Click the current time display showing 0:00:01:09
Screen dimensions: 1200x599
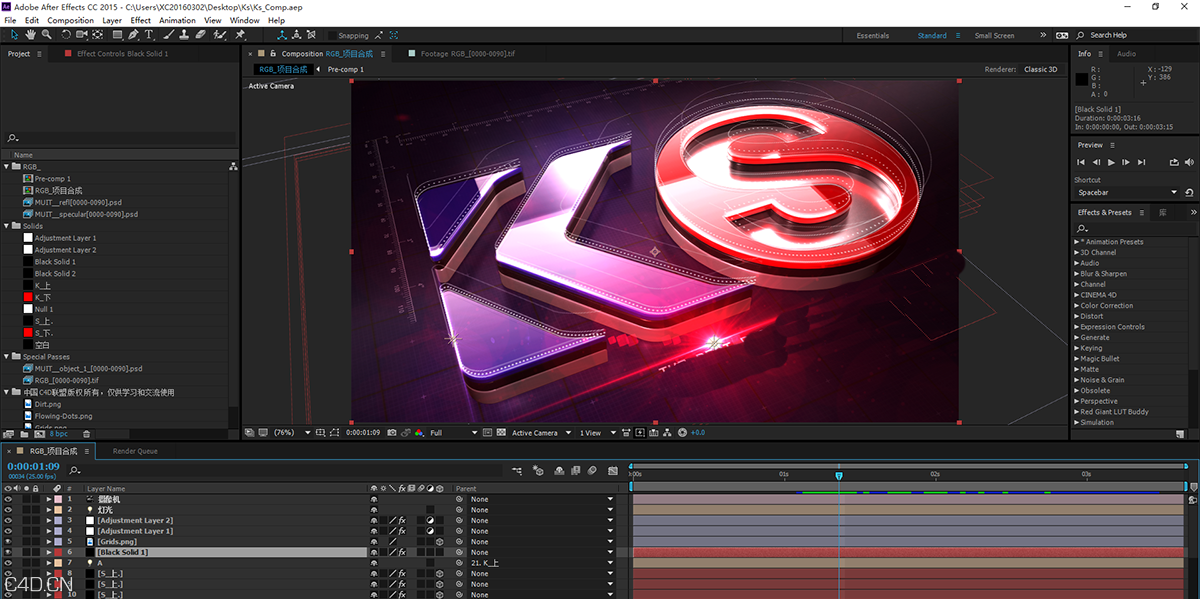[x=35, y=465]
